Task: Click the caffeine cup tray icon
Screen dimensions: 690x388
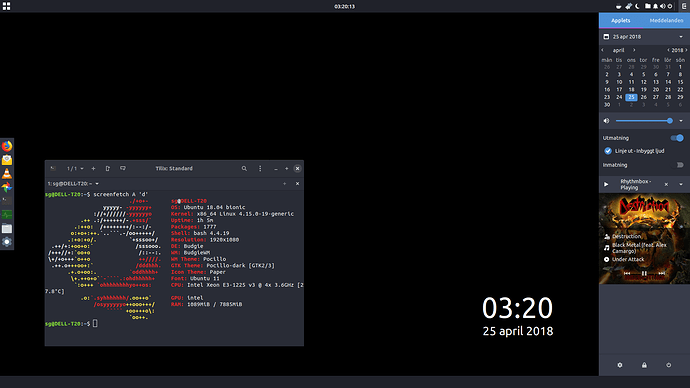Action: click(618, 6)
